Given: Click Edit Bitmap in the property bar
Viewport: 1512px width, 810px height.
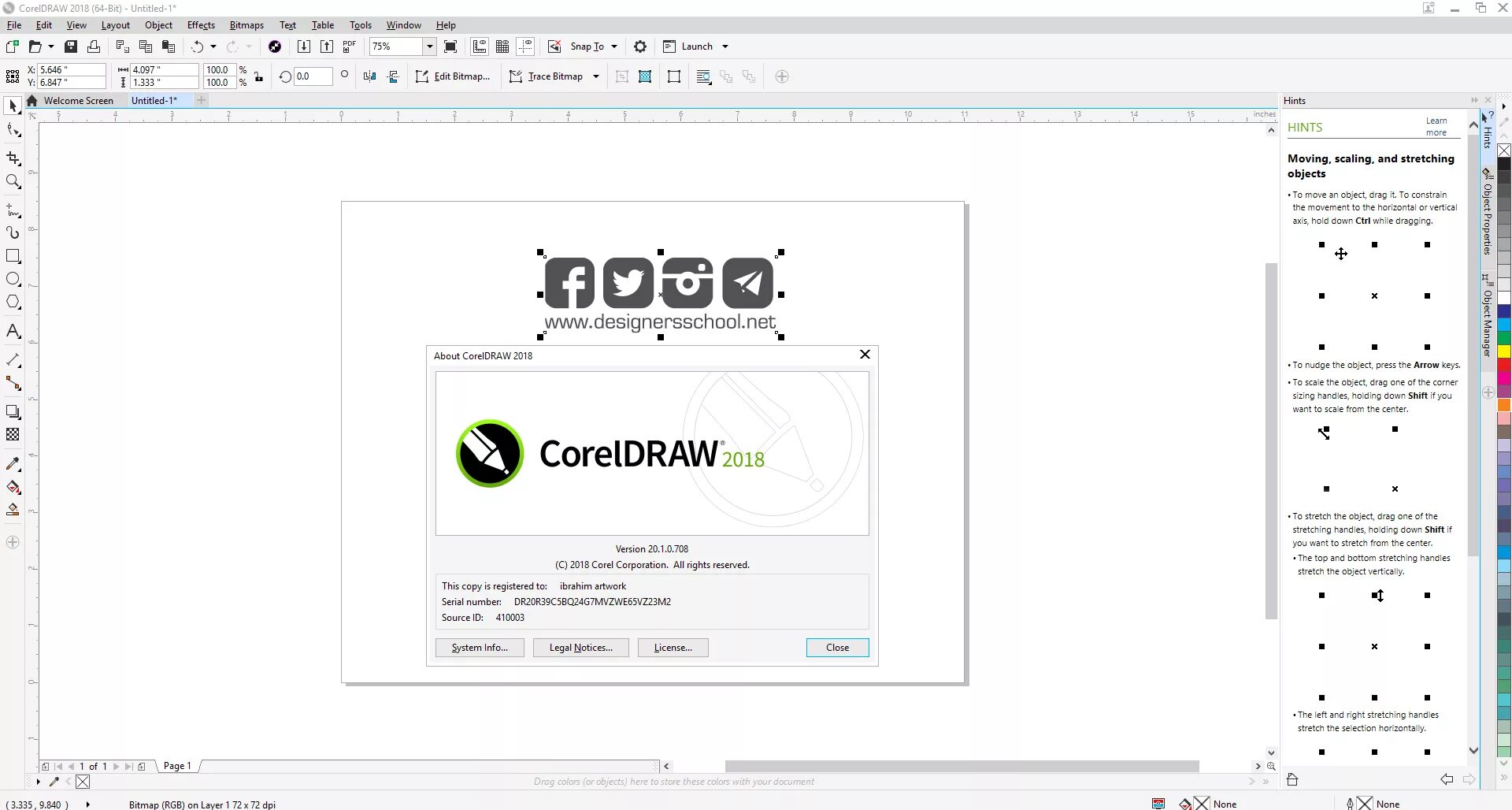Looking at the screenshot, I should point(453,76).
